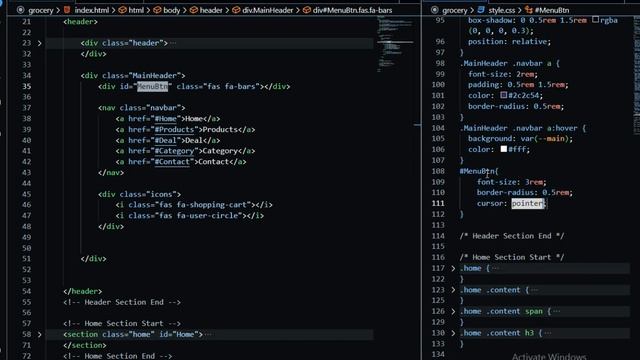Click the #Contact href link
Screen dimensions: 640x360
coord(172,162)
